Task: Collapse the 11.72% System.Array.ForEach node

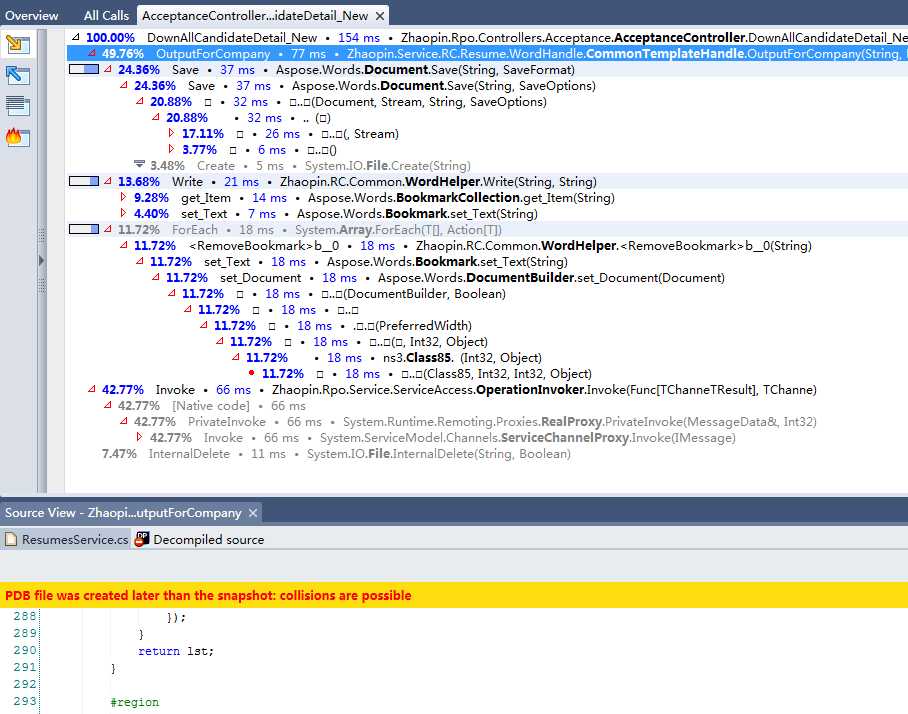Action: tap(108, 229)
